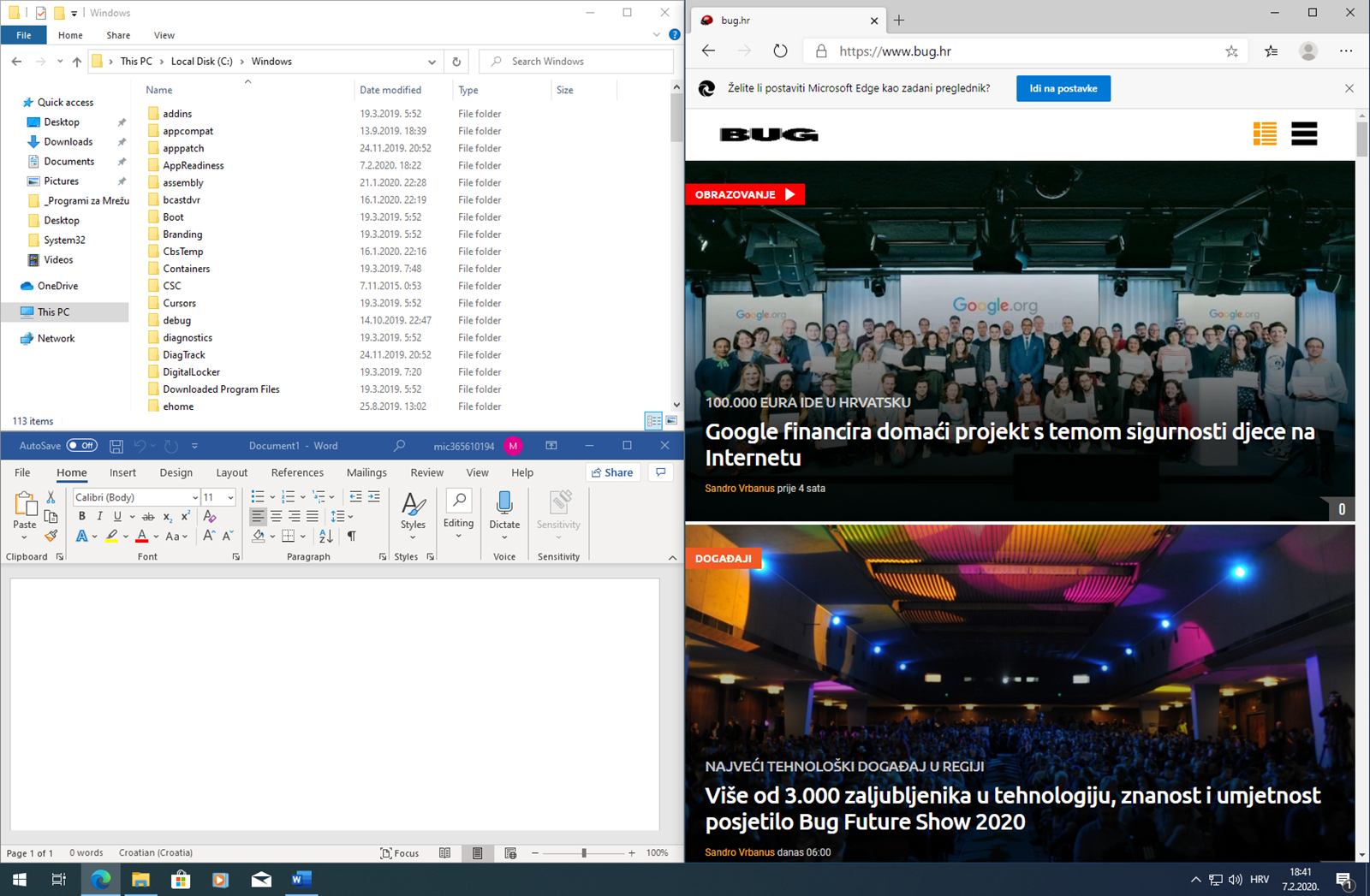Screen dimensions: 1370x896
Task: Open font color dropdown arrow
Action: (156, 537)
